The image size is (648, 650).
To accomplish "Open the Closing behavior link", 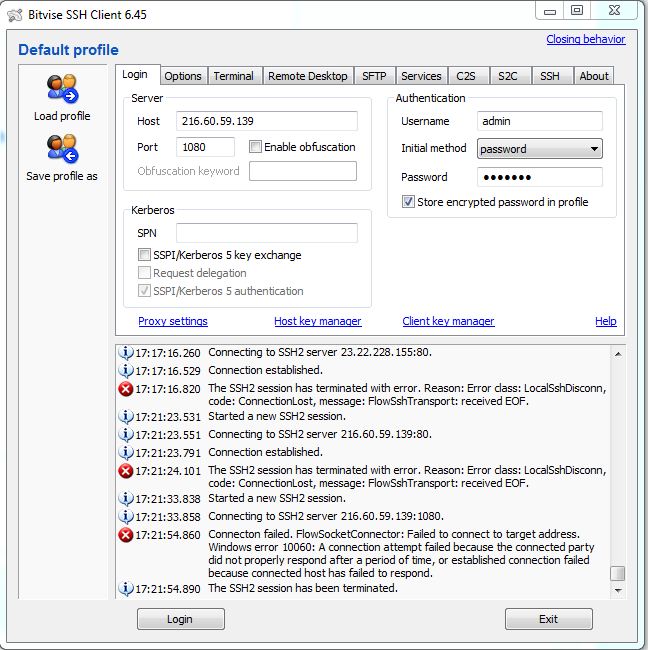I will pos(586,39).
